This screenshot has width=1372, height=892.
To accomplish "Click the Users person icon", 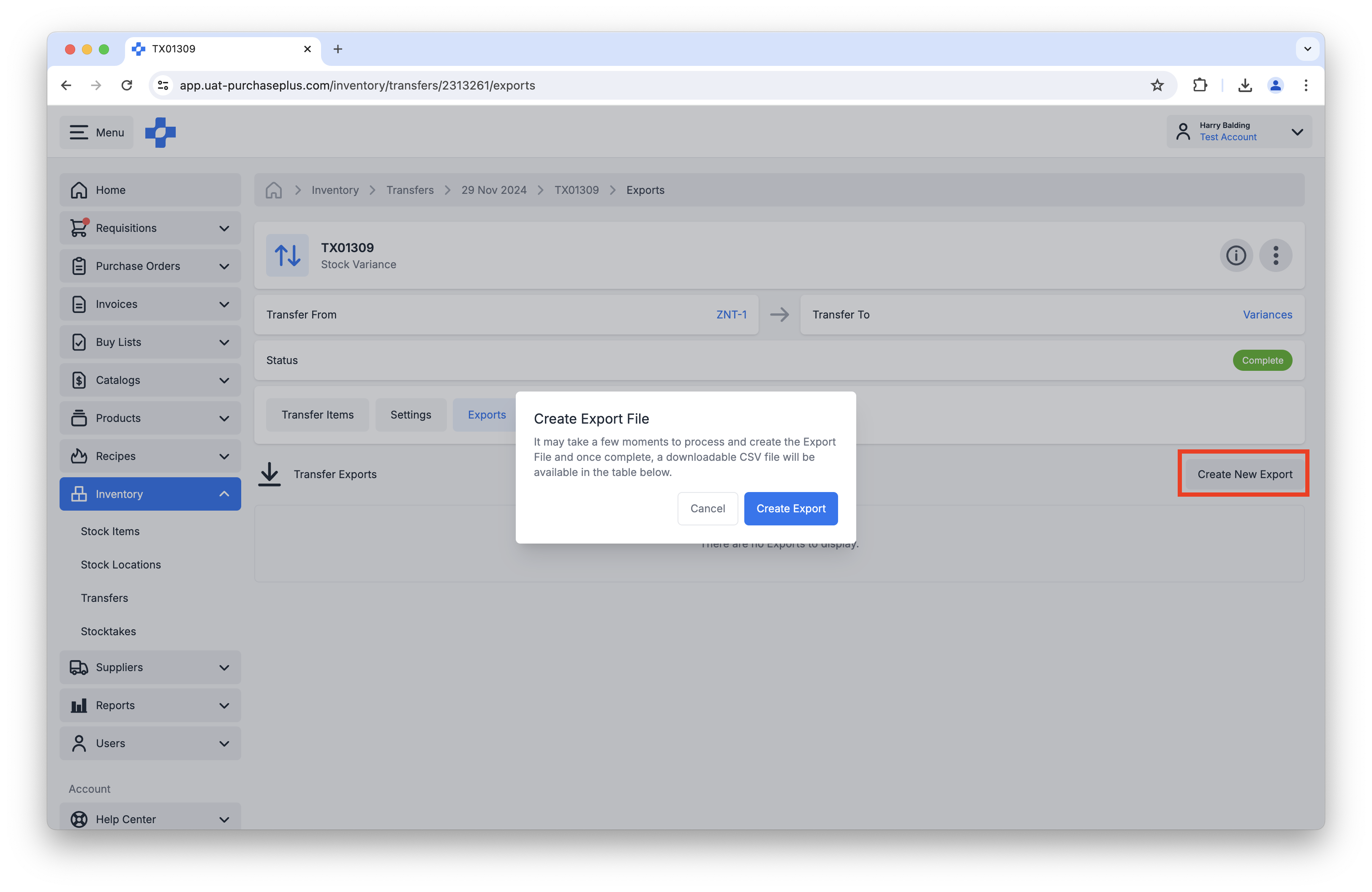I will [79, 743].
